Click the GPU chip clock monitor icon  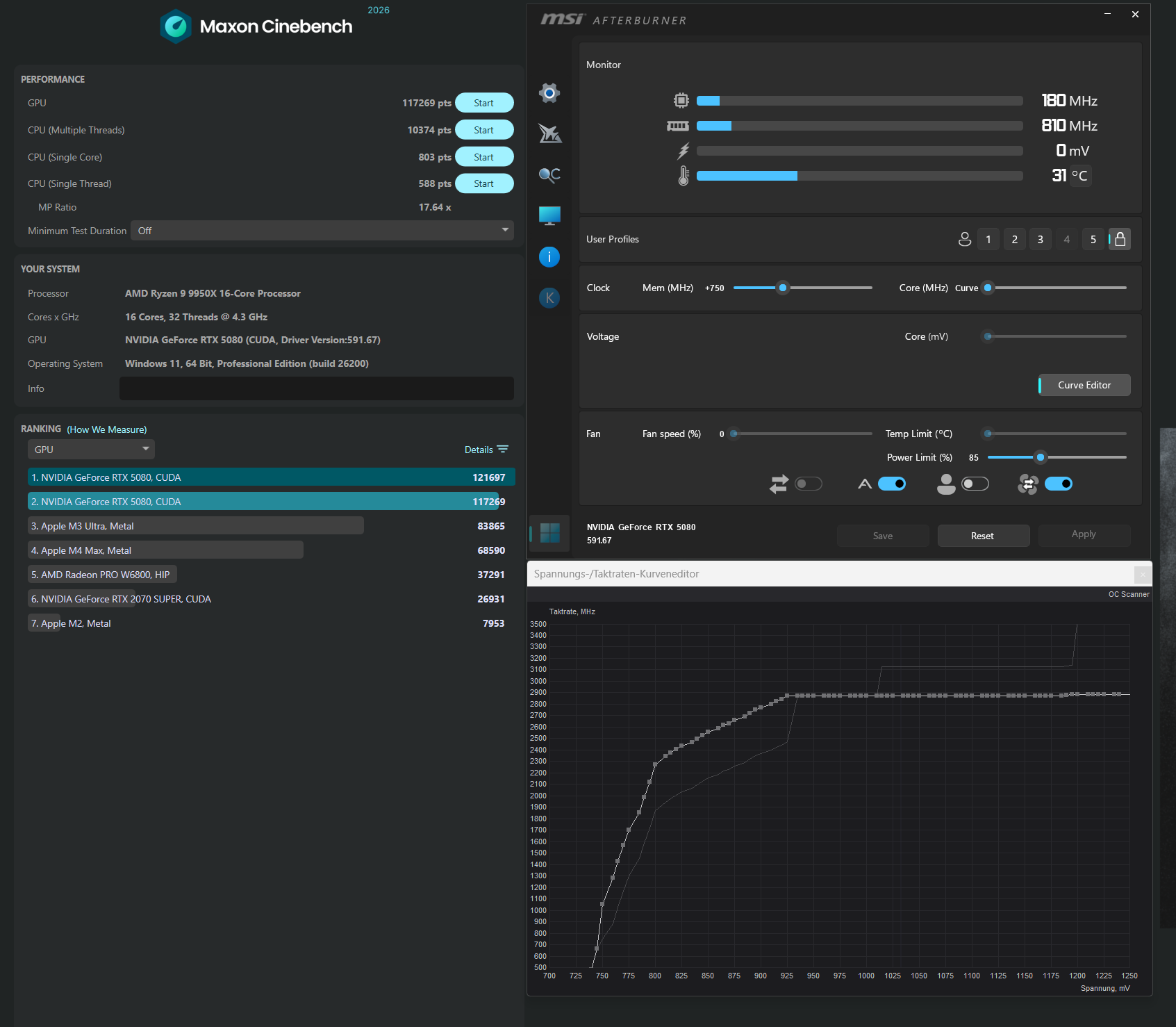pos(681,101)
